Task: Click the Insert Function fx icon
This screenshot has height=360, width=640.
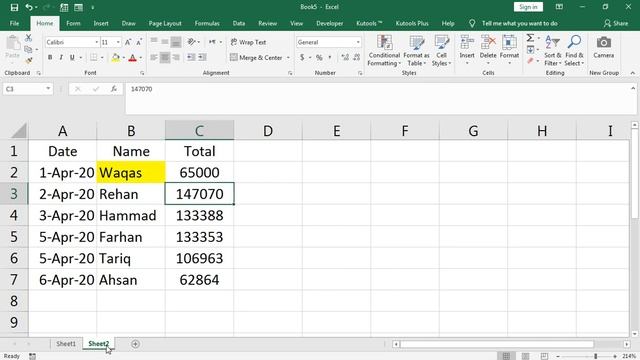Action: pyautogui.click(x=114, y=89)
